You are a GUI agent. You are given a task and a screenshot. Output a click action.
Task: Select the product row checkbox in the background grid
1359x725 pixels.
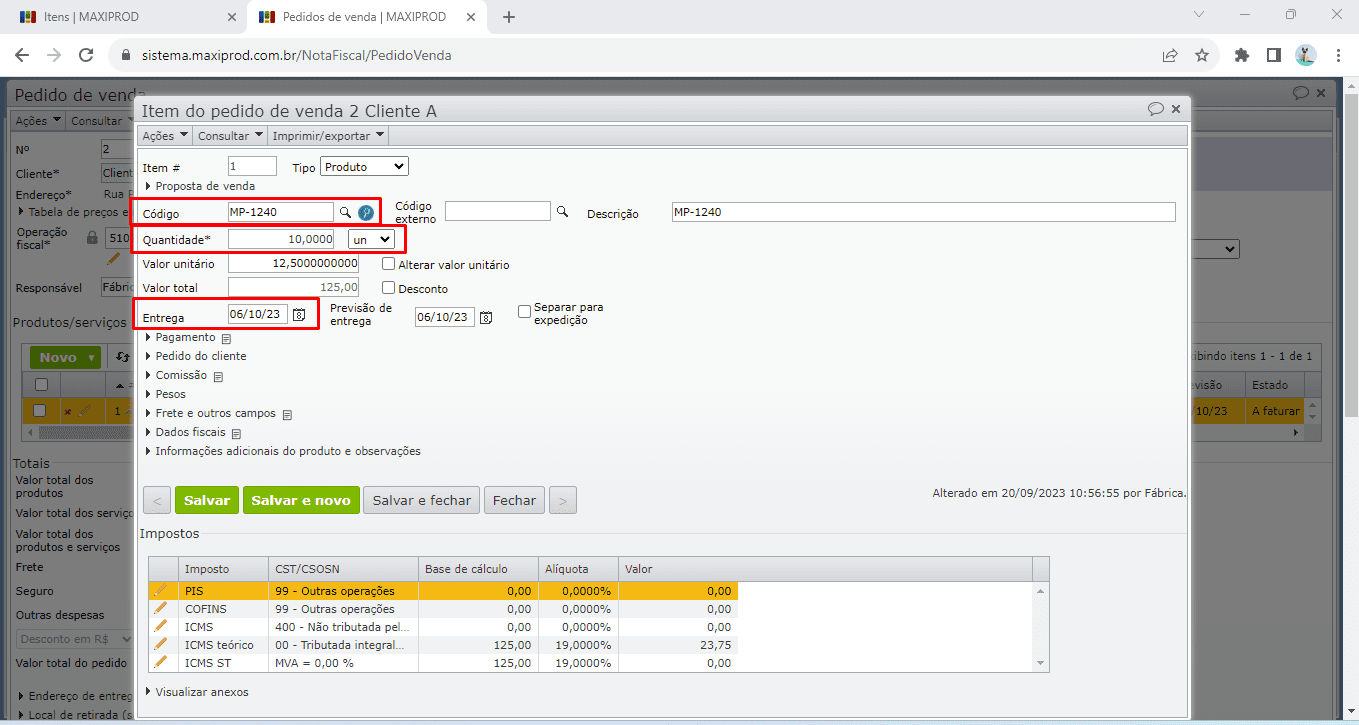pyautogui.click(x=41, y=410)
